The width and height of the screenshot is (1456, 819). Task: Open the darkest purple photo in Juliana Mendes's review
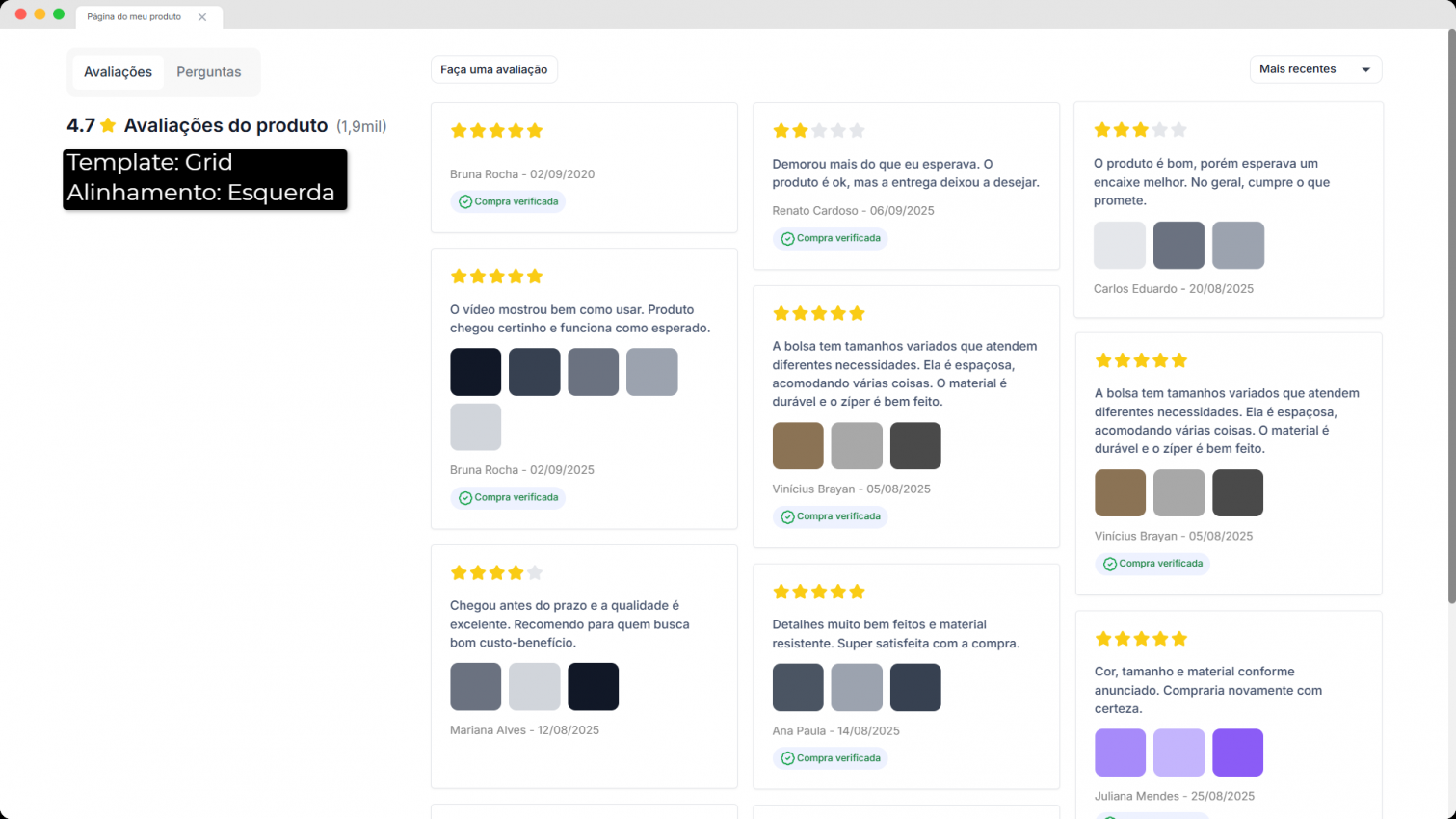(x=1237, y=753)
